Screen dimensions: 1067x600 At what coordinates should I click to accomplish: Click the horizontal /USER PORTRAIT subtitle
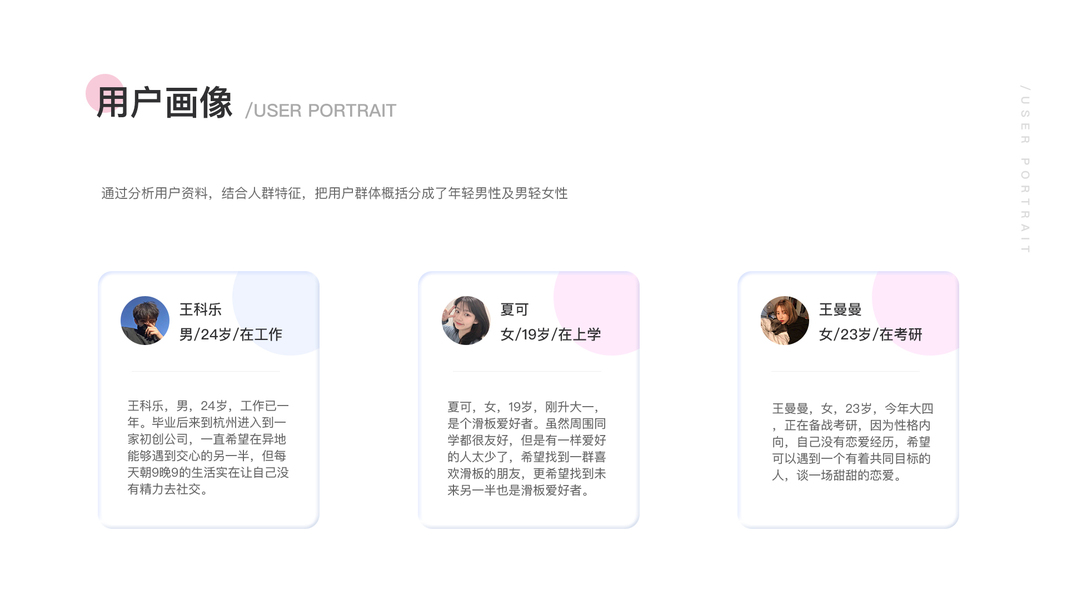pyautogui.click(x=321, y=111)
